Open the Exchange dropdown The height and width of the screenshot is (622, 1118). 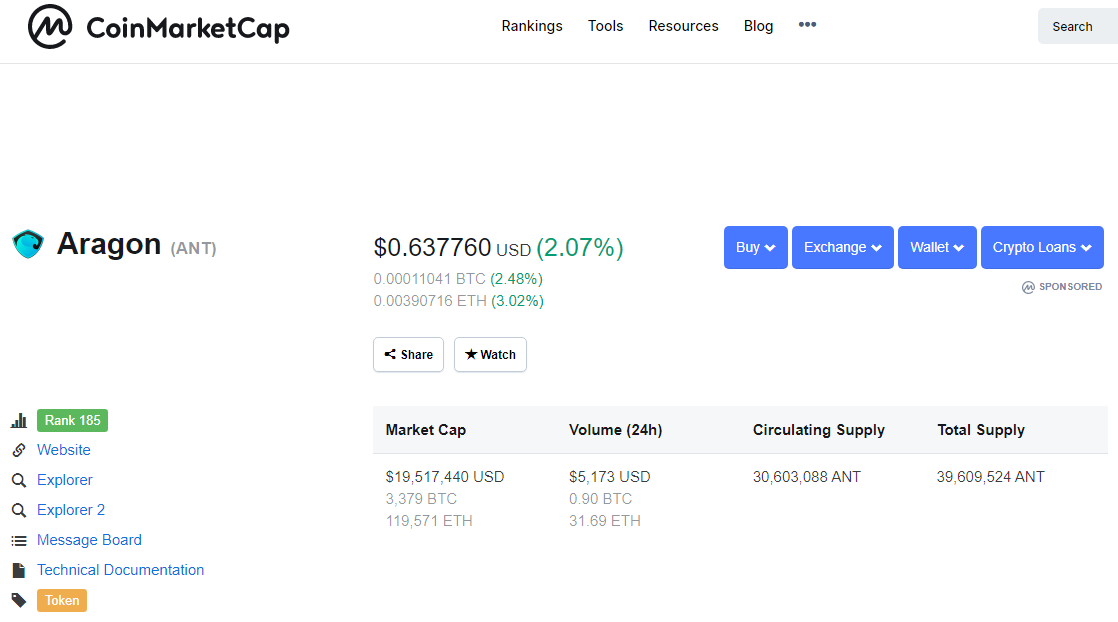(843, 248)
